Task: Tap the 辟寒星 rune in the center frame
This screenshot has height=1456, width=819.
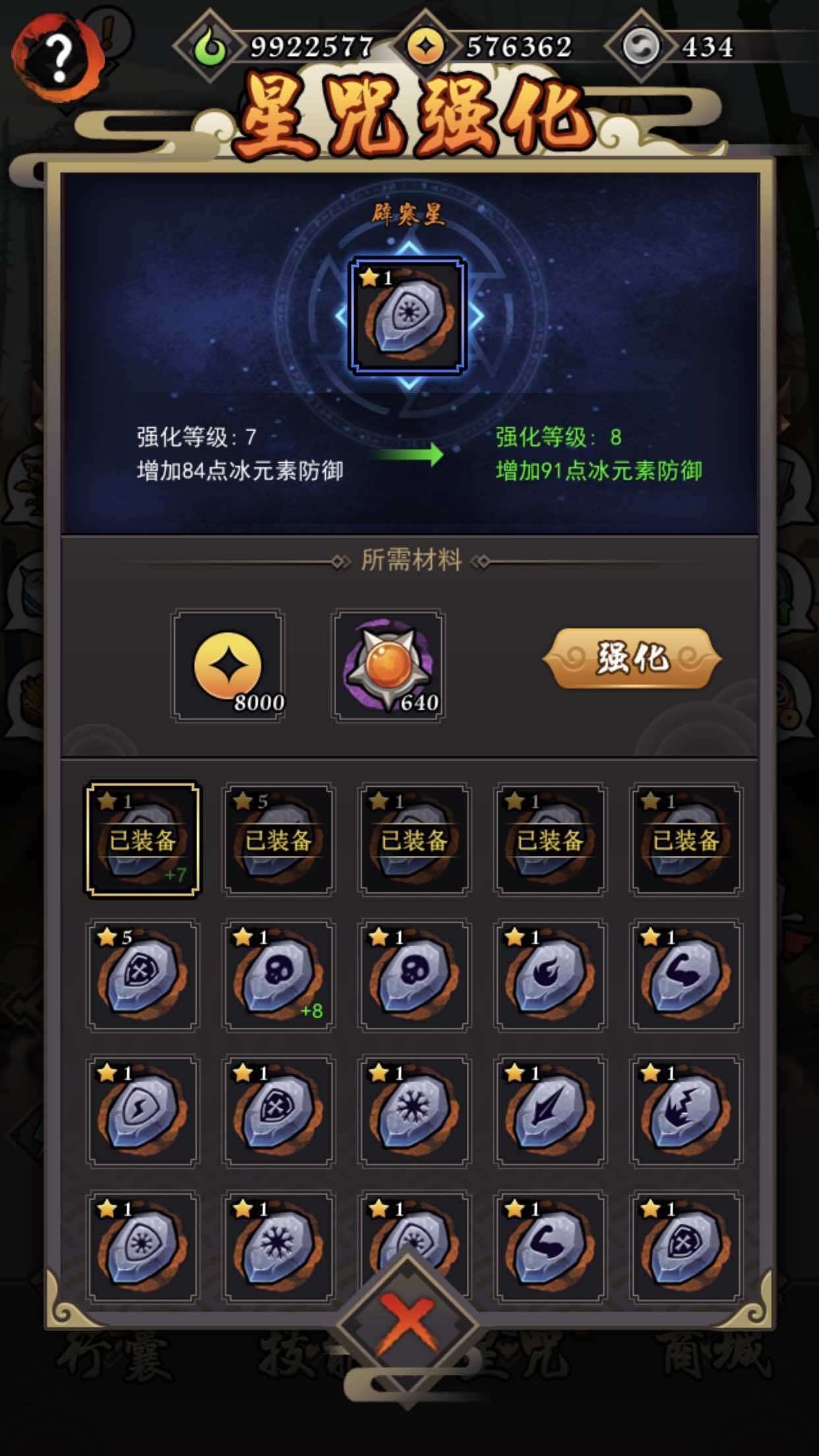Action: click(x=408, y=316)
